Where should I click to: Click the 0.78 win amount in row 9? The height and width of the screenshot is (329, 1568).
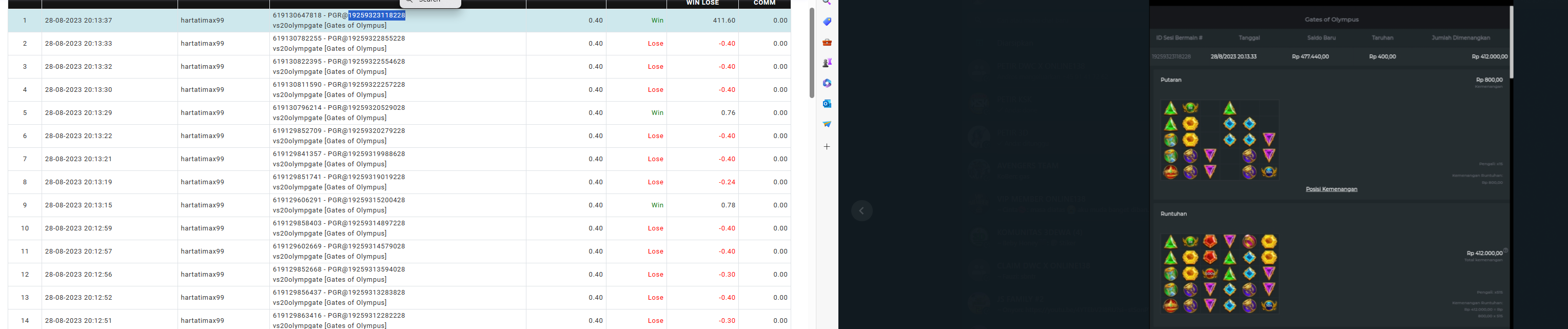tap(728, 205)
